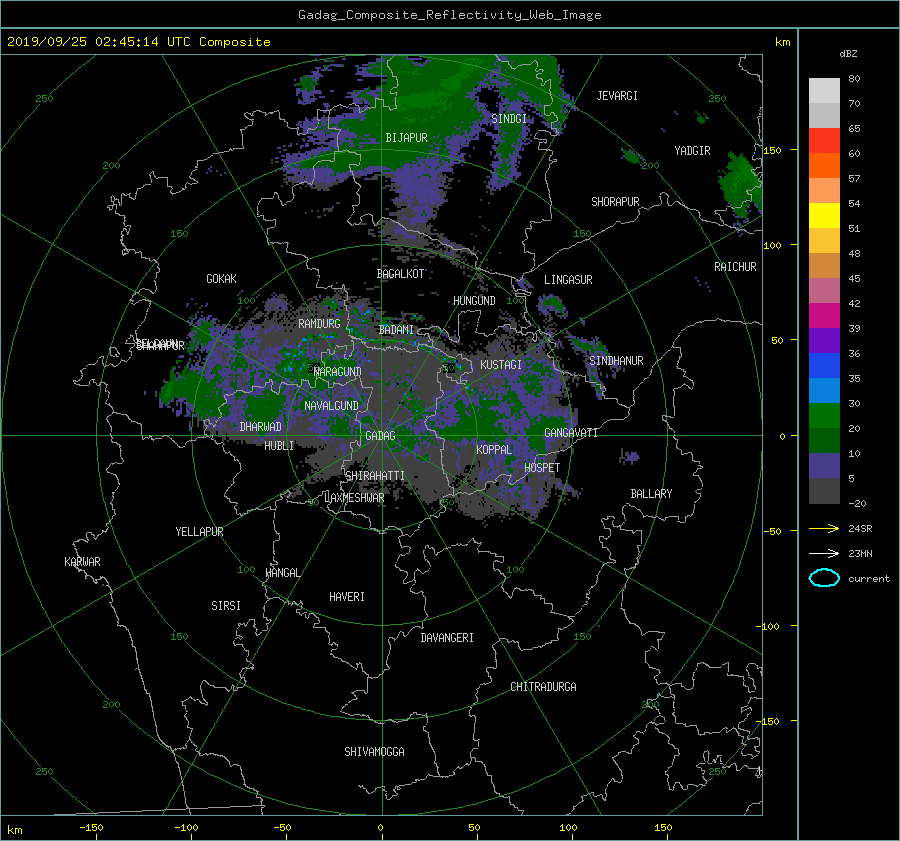
Task: Click the LAXMESHWAR city label
Action: point(354,498)
